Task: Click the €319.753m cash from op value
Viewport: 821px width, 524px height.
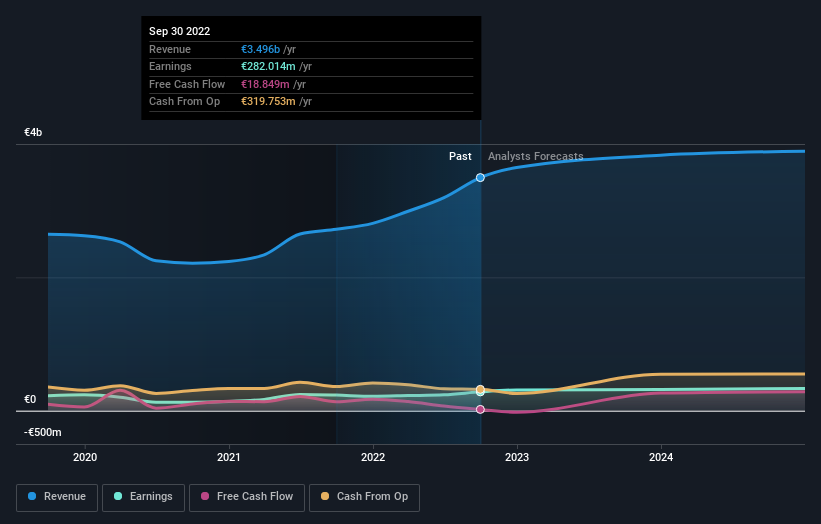Action: pyautogui.click(x=268, y=102)
